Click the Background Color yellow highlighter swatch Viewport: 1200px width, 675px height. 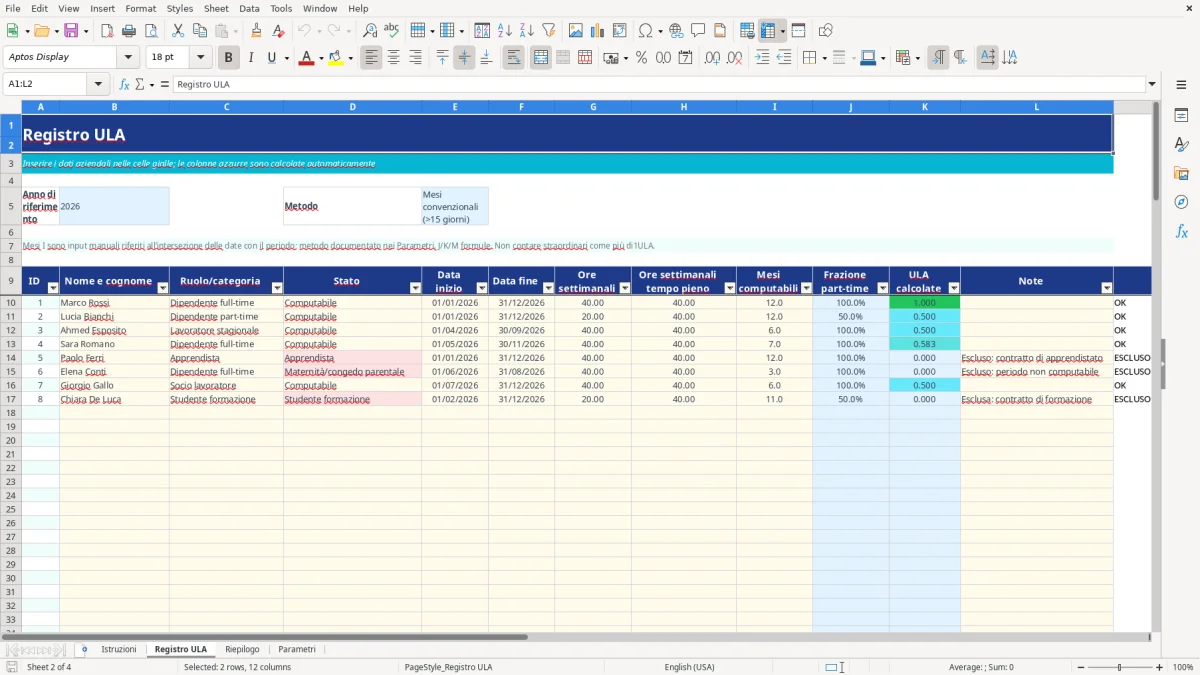pyautogui.click(x=336, y=58)
